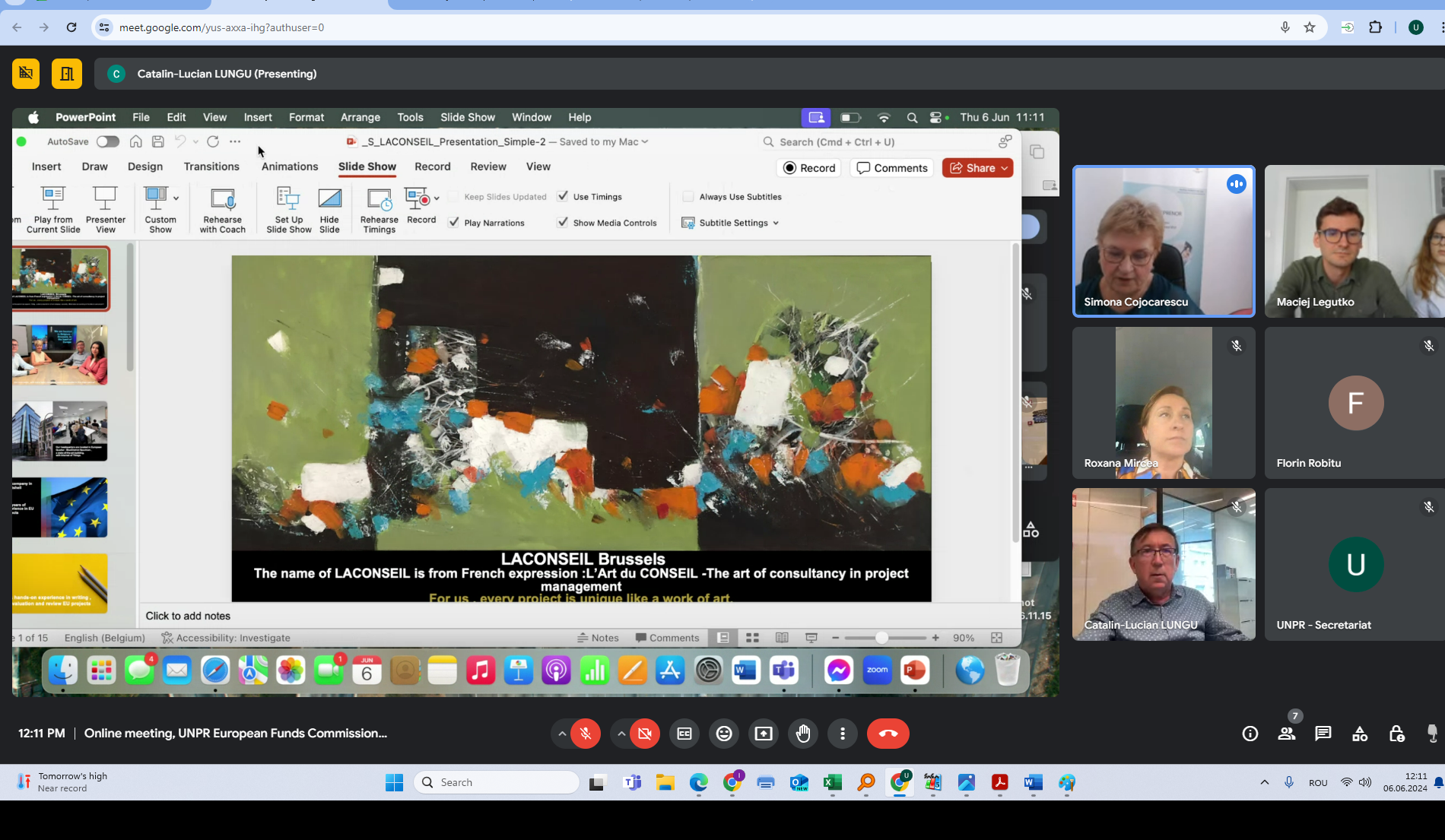Toggle the Notes pane in status bar
1445x840 pixels.
[x=598, y=638]
